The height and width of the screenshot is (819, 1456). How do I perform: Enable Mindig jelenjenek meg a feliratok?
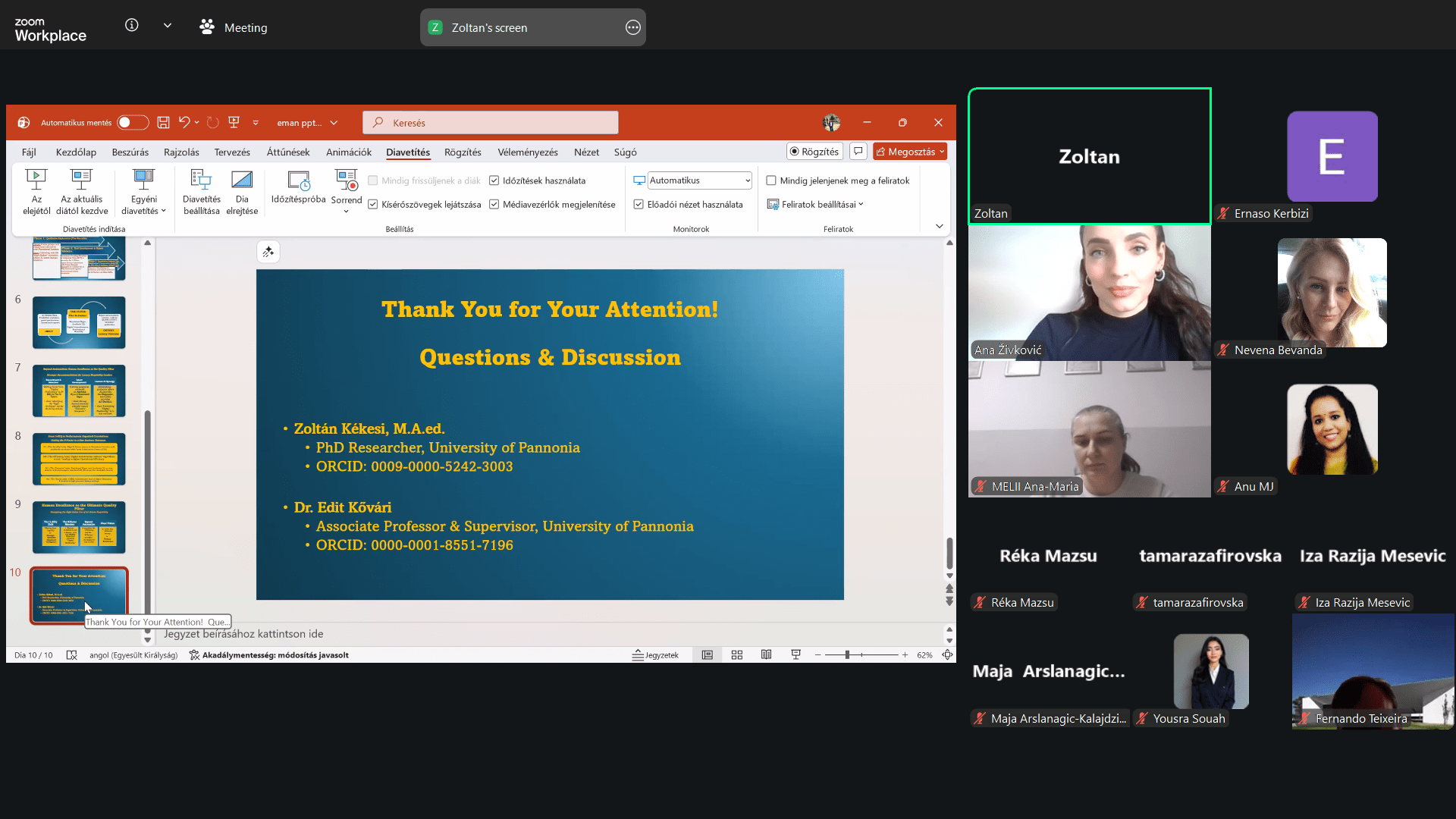(x=771, y=181)
